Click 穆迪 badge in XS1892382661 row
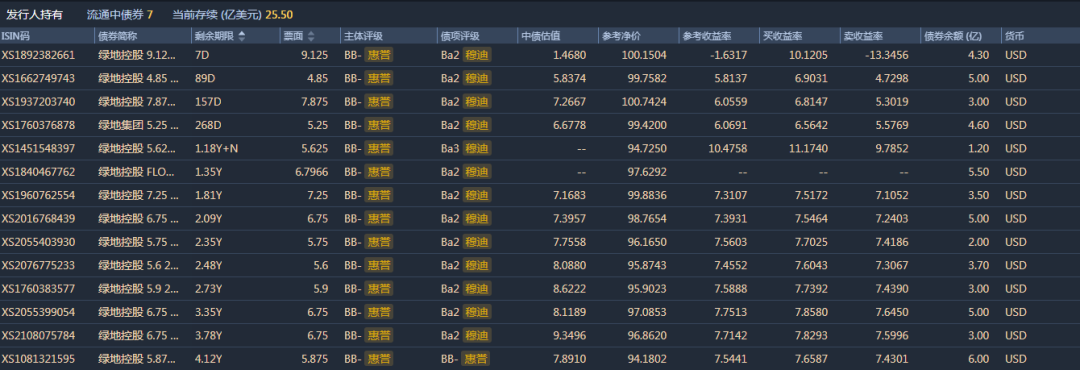Image resolution: width=1080 pixels, height=370 pixels. [478, 55]
